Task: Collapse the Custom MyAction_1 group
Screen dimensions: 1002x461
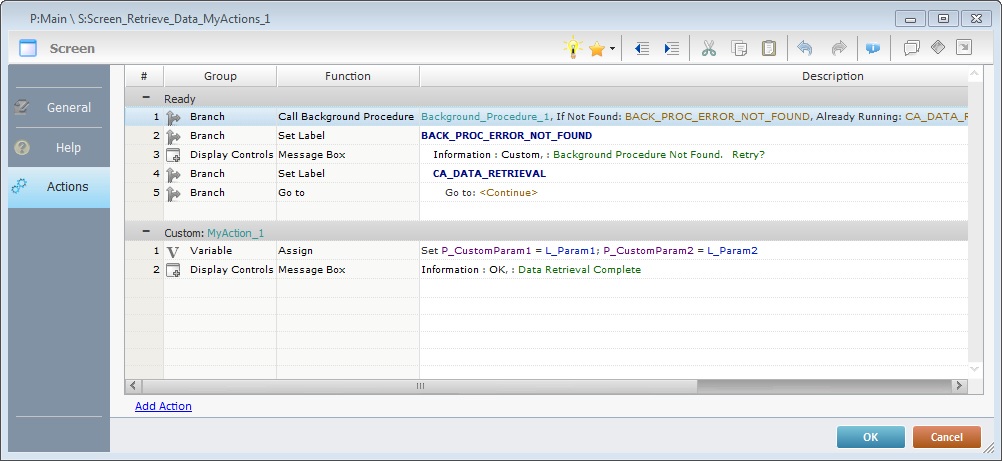Action: pos(146,233)
